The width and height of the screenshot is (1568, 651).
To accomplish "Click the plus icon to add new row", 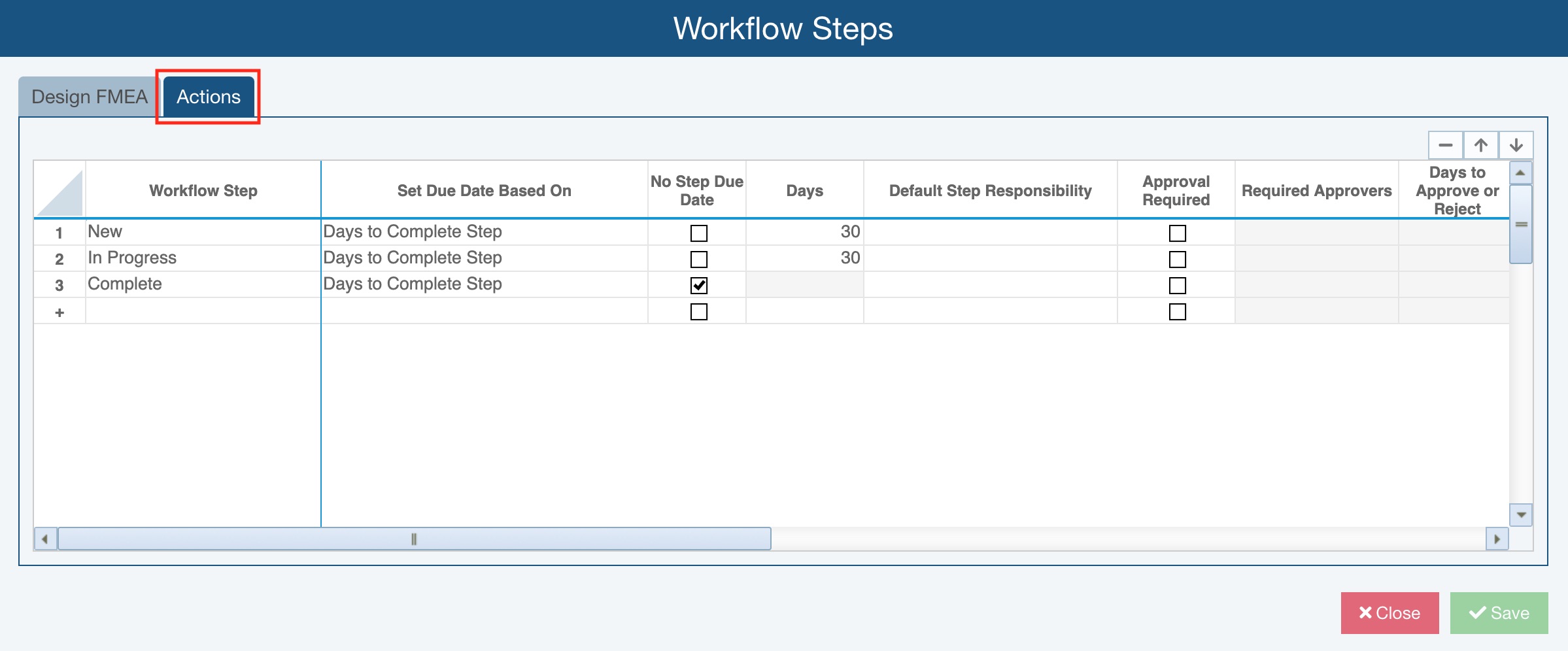I will [x=60, y=312].
